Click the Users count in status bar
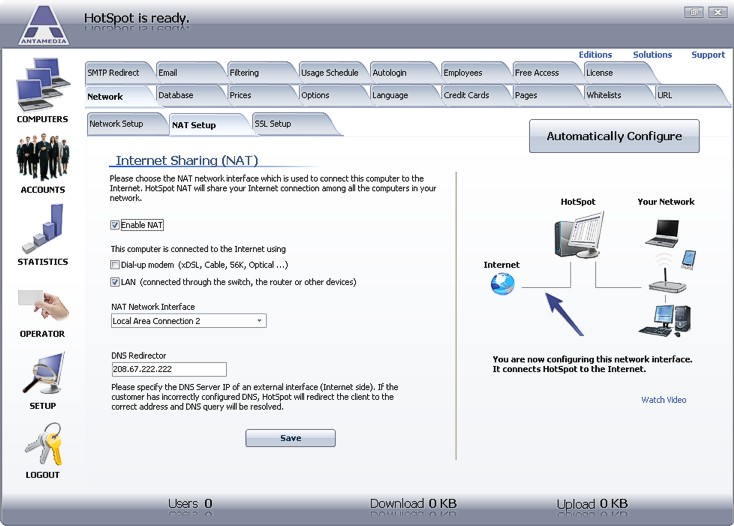This screenshot has height=526, width=734. tap(190, 504)
